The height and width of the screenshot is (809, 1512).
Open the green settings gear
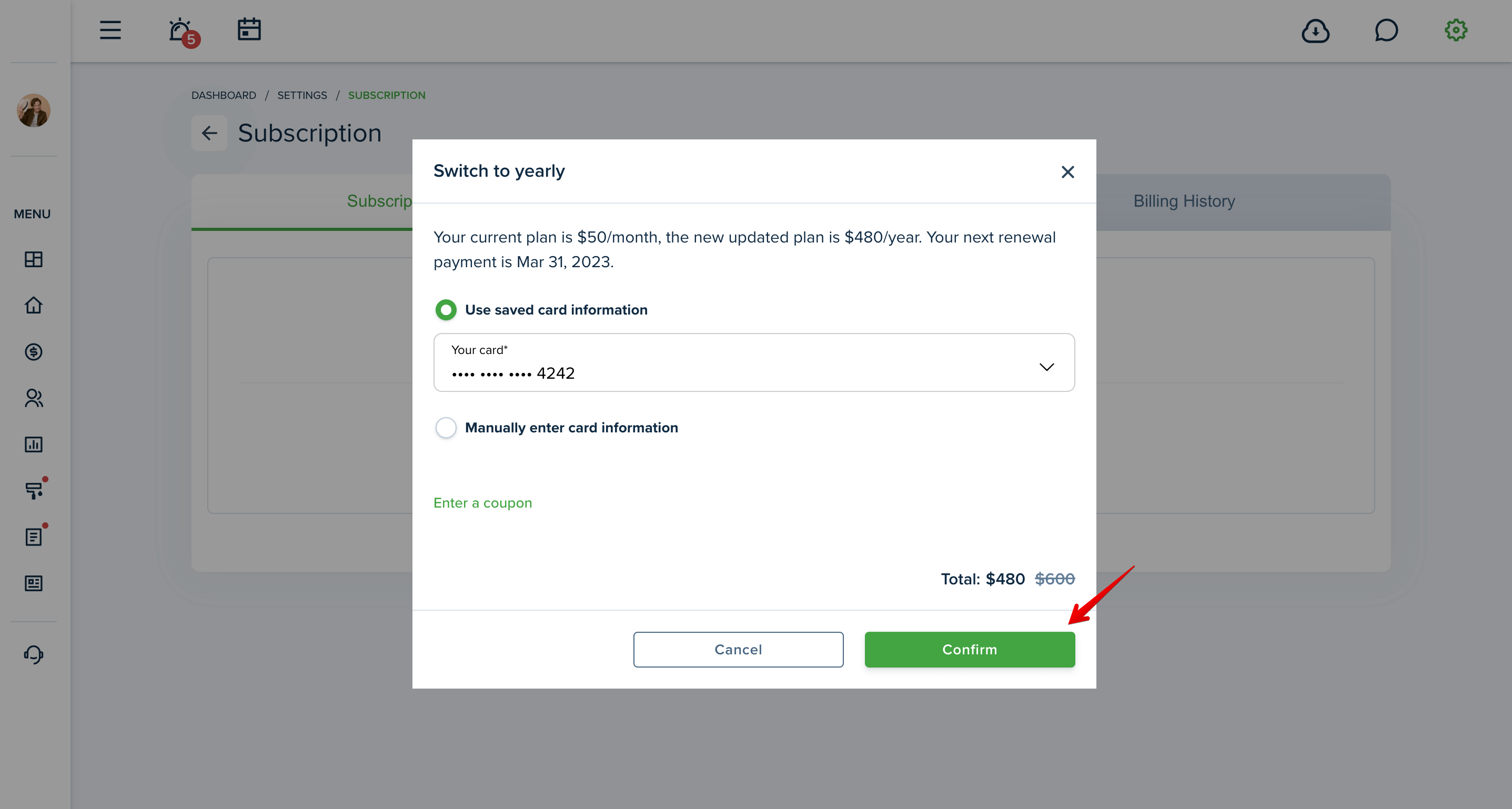coord(1456,30)
